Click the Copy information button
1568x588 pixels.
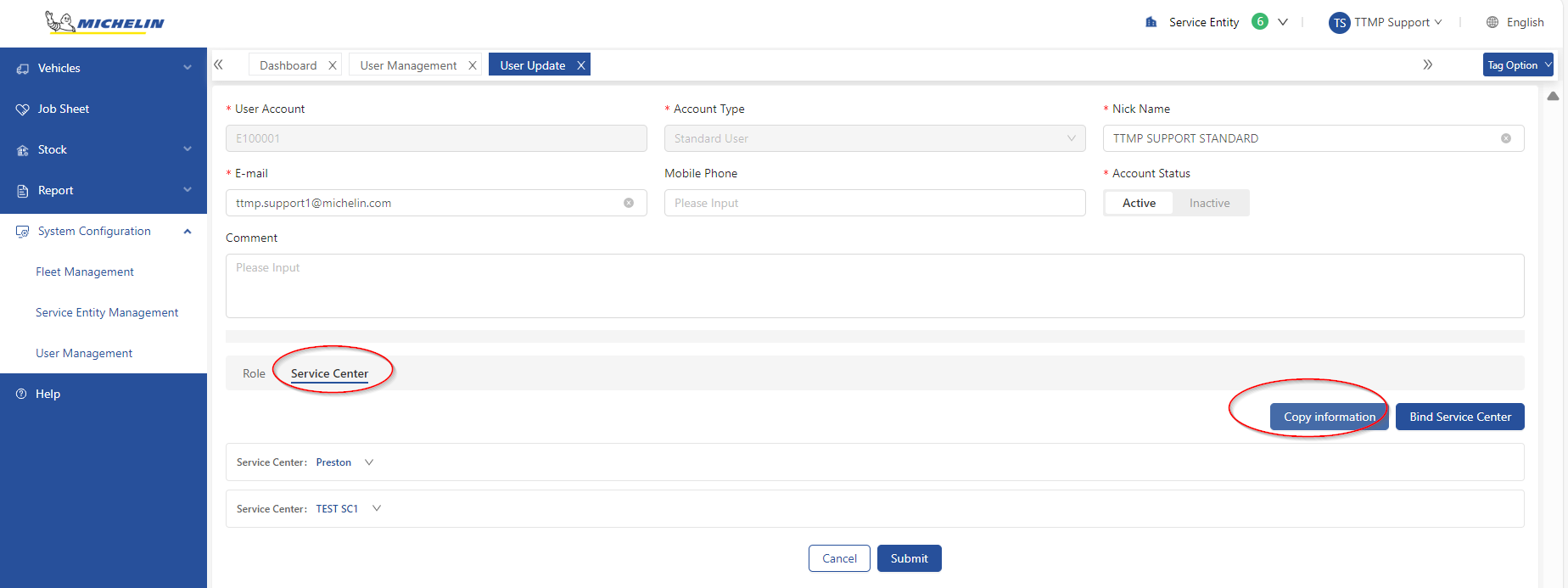pos(1329,417)
